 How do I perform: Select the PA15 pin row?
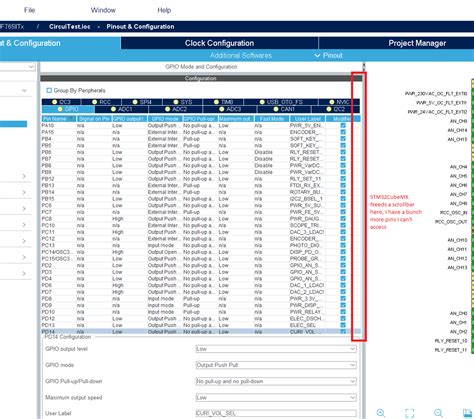tap(201, 132)
